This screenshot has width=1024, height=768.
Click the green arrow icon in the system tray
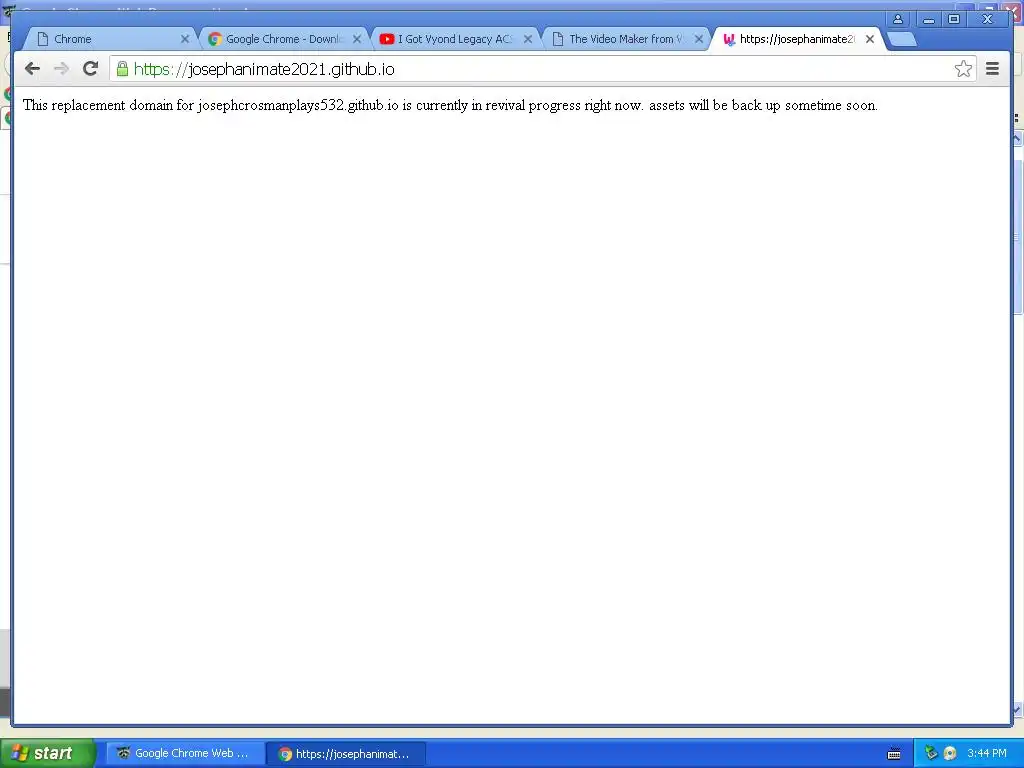tap(931, 753)
